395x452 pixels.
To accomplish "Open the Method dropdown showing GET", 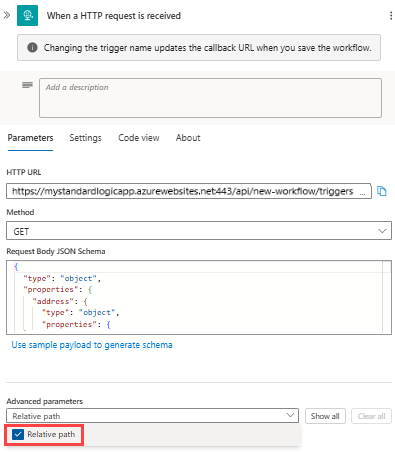I will pyautogui.click(x=199, y=231).
